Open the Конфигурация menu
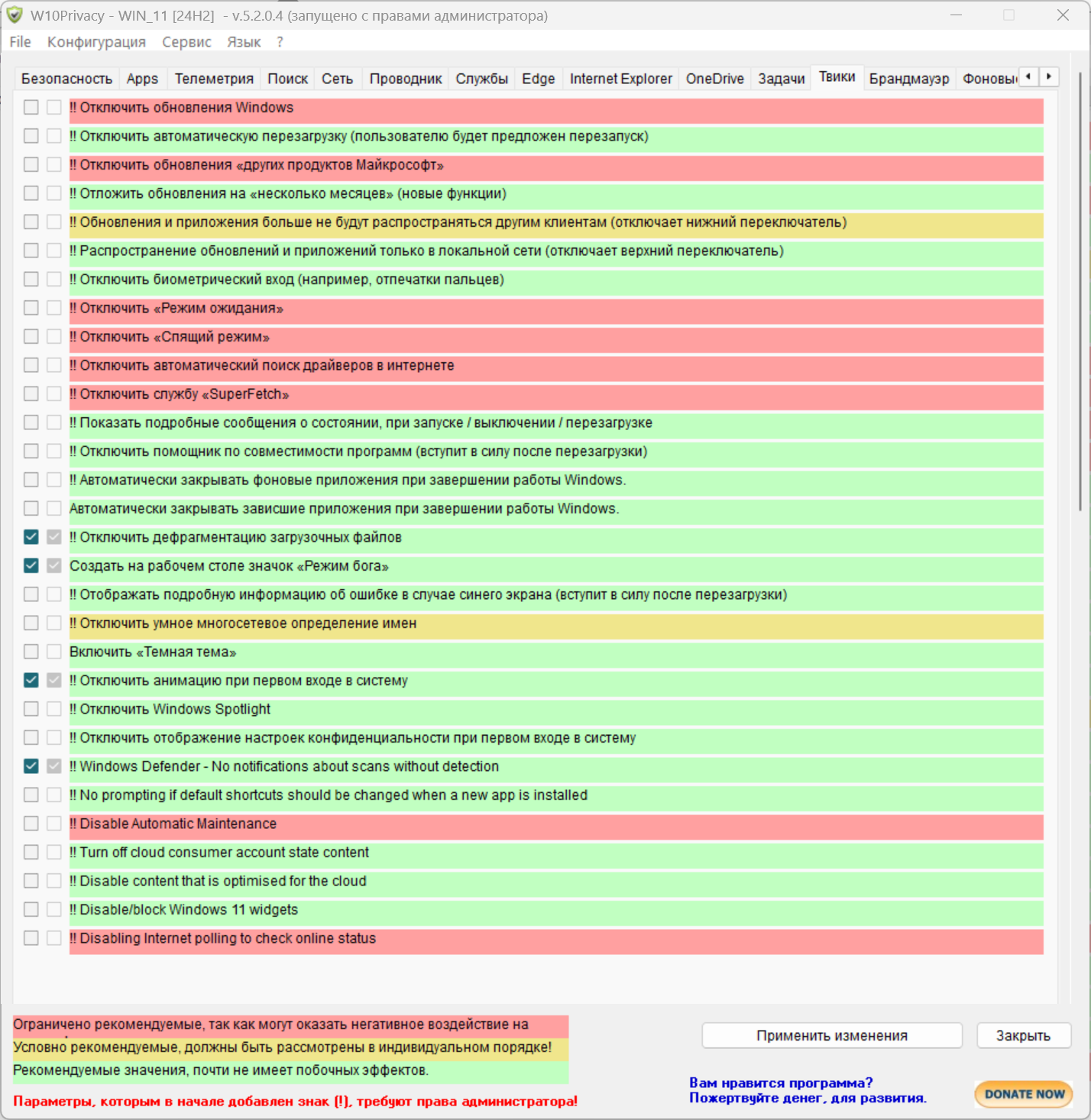Viewport: 1091px width, 1120px height. coord(96,42)
